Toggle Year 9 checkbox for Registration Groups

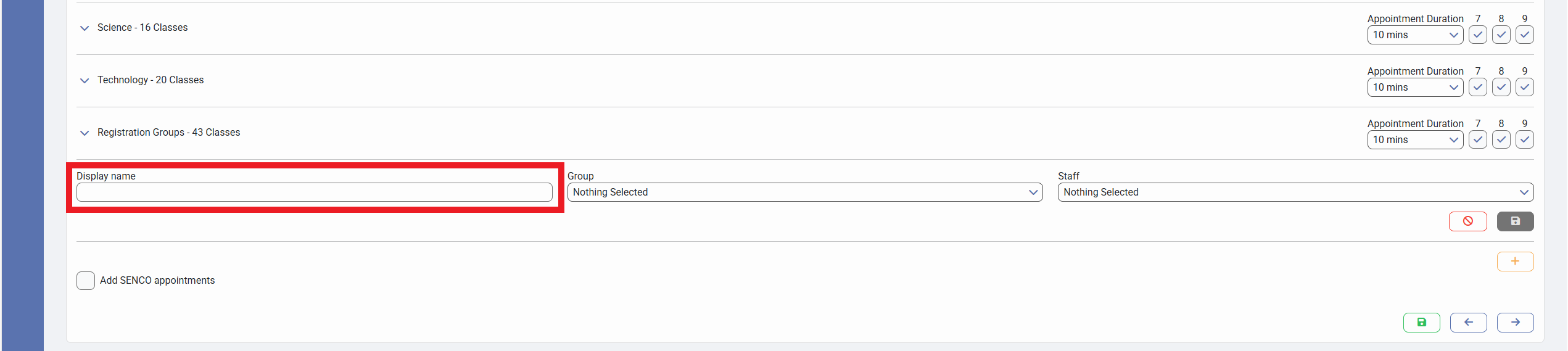1524,140
